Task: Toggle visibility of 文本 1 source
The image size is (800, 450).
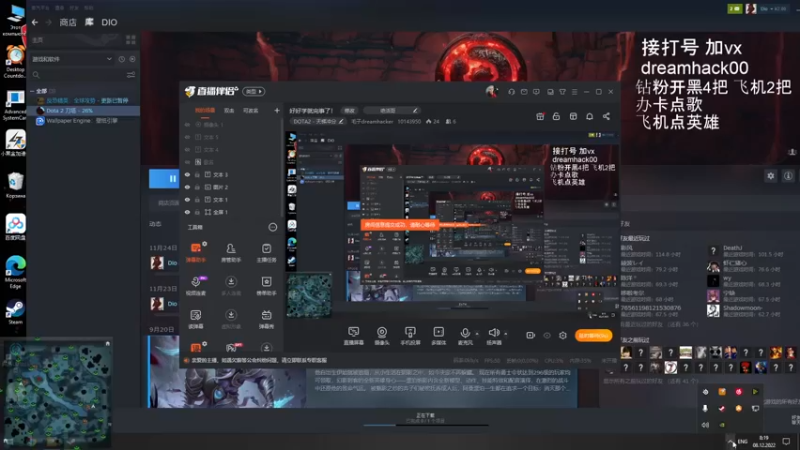Action: [187, 199]
